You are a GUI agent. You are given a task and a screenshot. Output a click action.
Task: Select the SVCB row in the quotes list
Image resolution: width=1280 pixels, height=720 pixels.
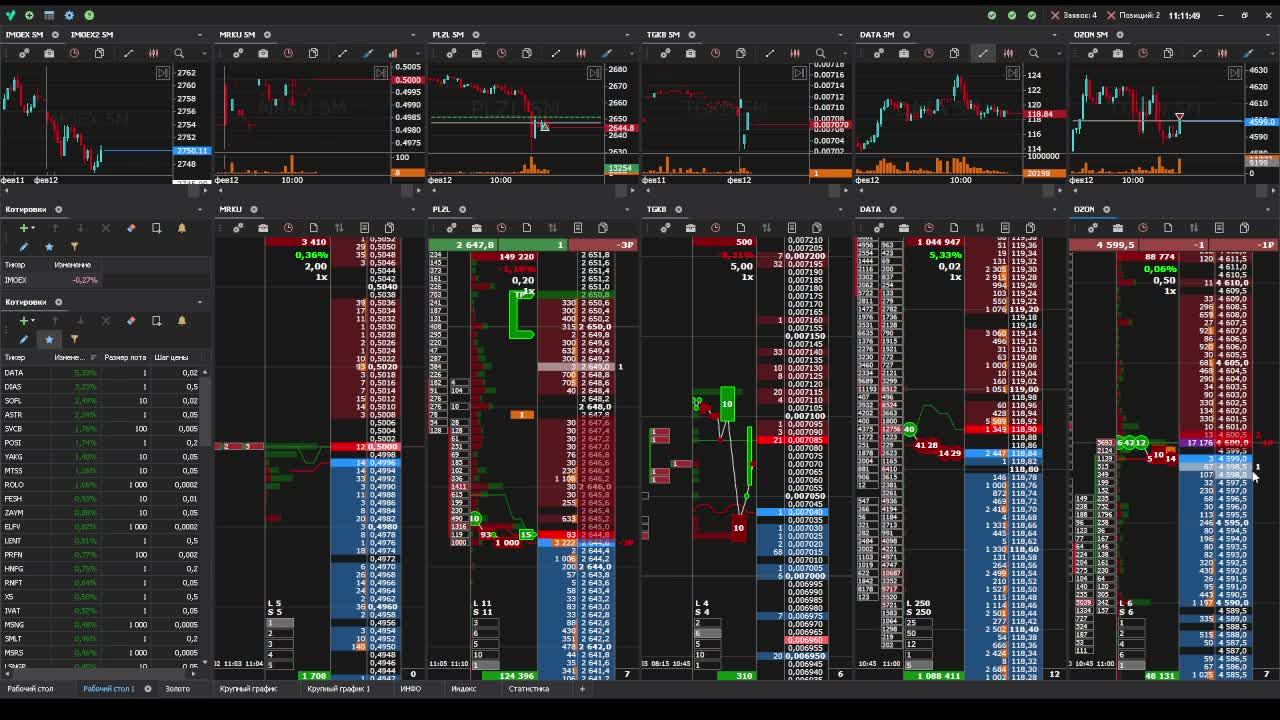coord(102,429)
